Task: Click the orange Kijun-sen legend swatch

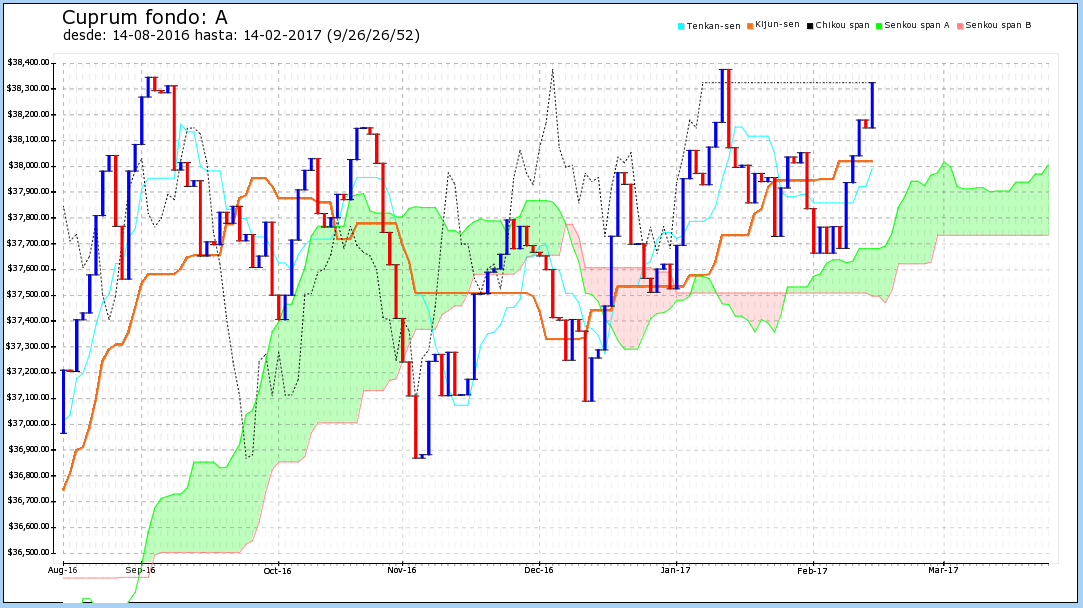Action: coord(750,26)
